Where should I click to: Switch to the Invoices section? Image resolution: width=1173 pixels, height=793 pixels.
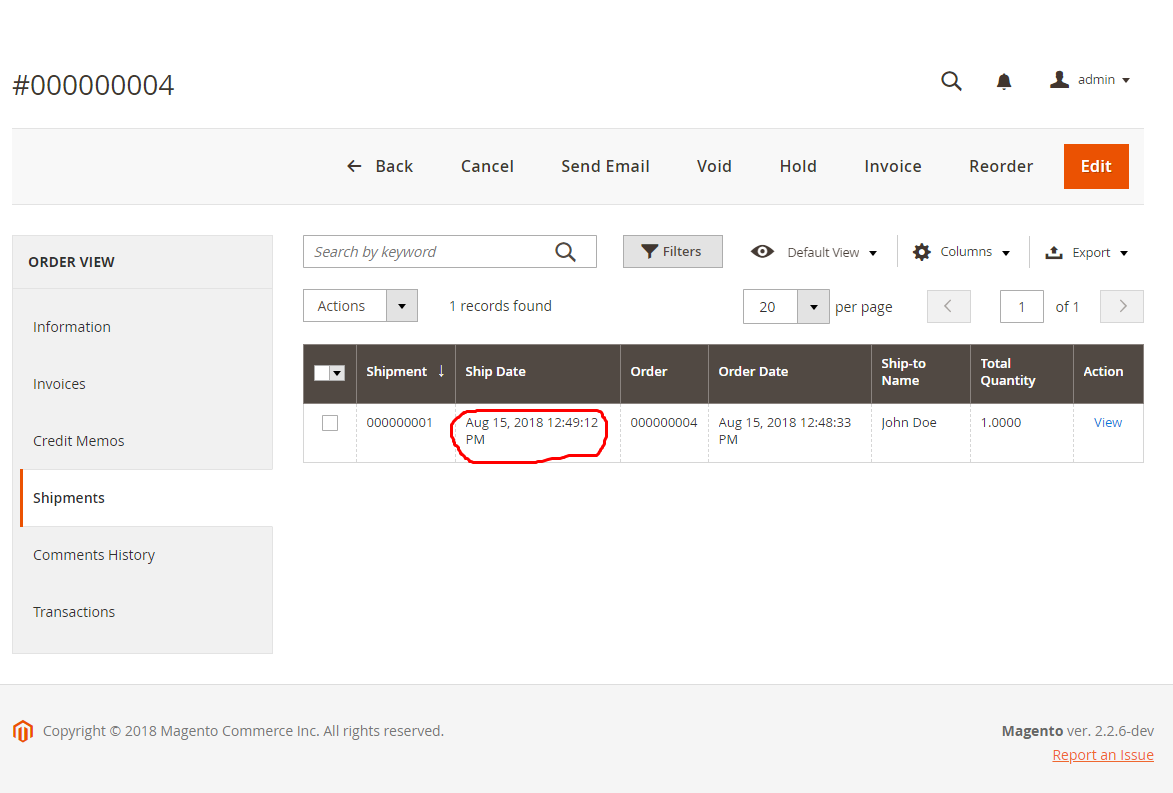59,383
